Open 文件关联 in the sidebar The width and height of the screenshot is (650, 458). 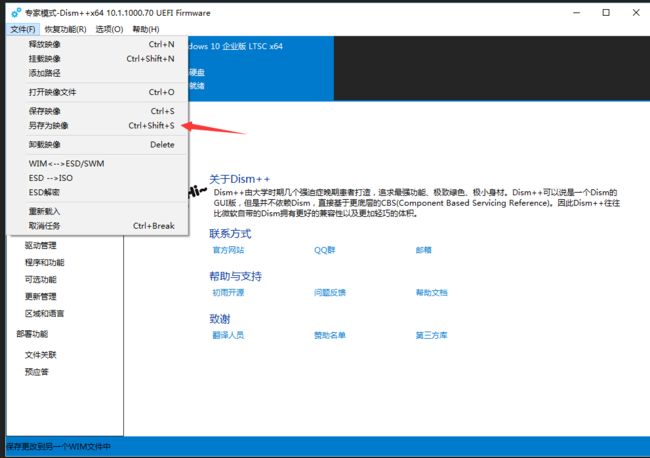pyautogui.click(x=41, y=355)
